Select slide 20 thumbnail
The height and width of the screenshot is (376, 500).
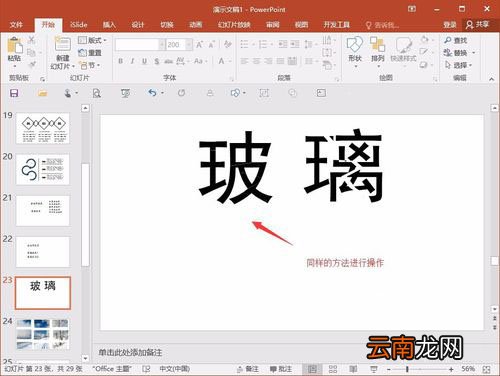43,169
